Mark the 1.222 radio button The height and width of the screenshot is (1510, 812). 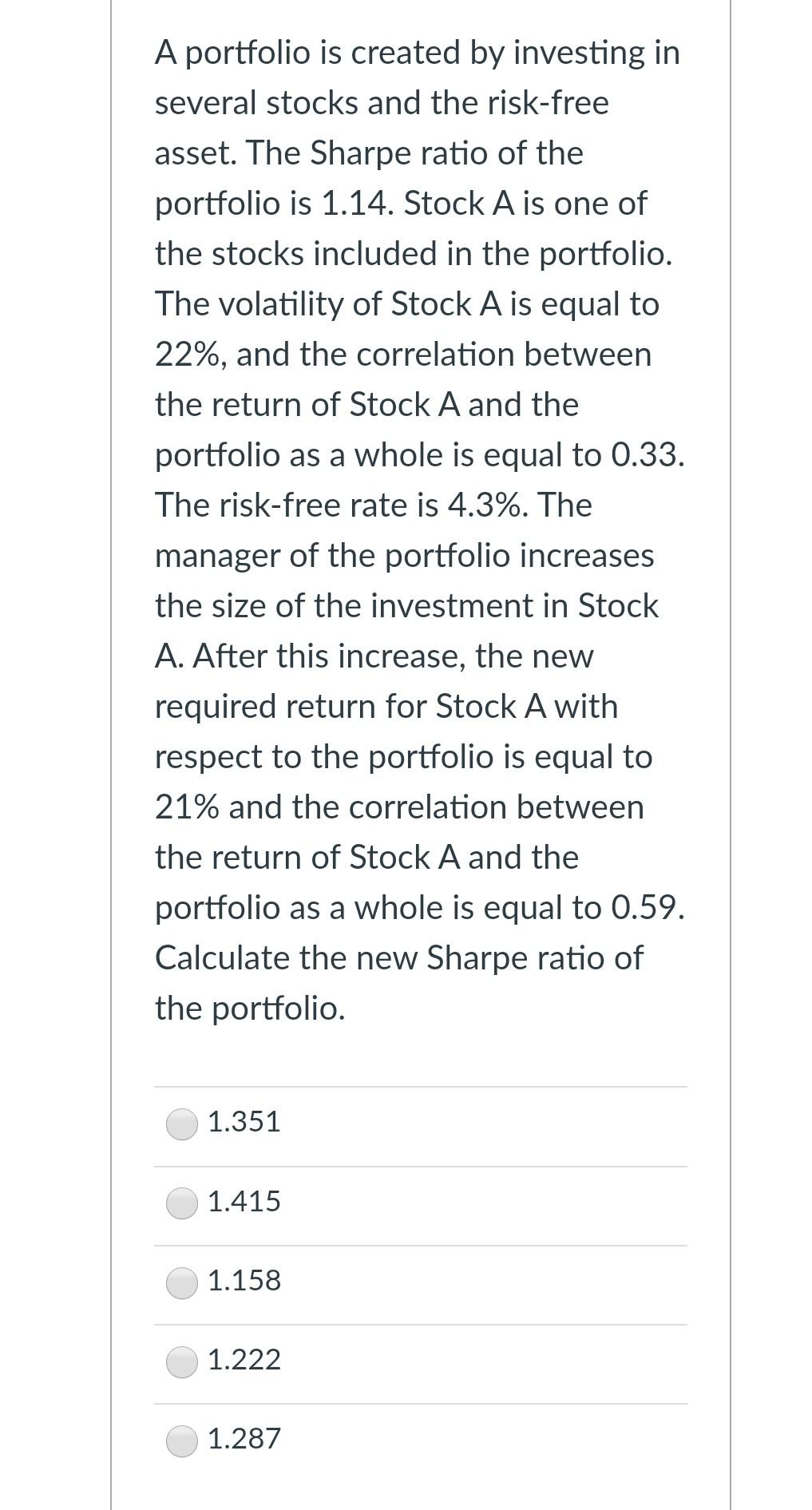click(182, 1361)
